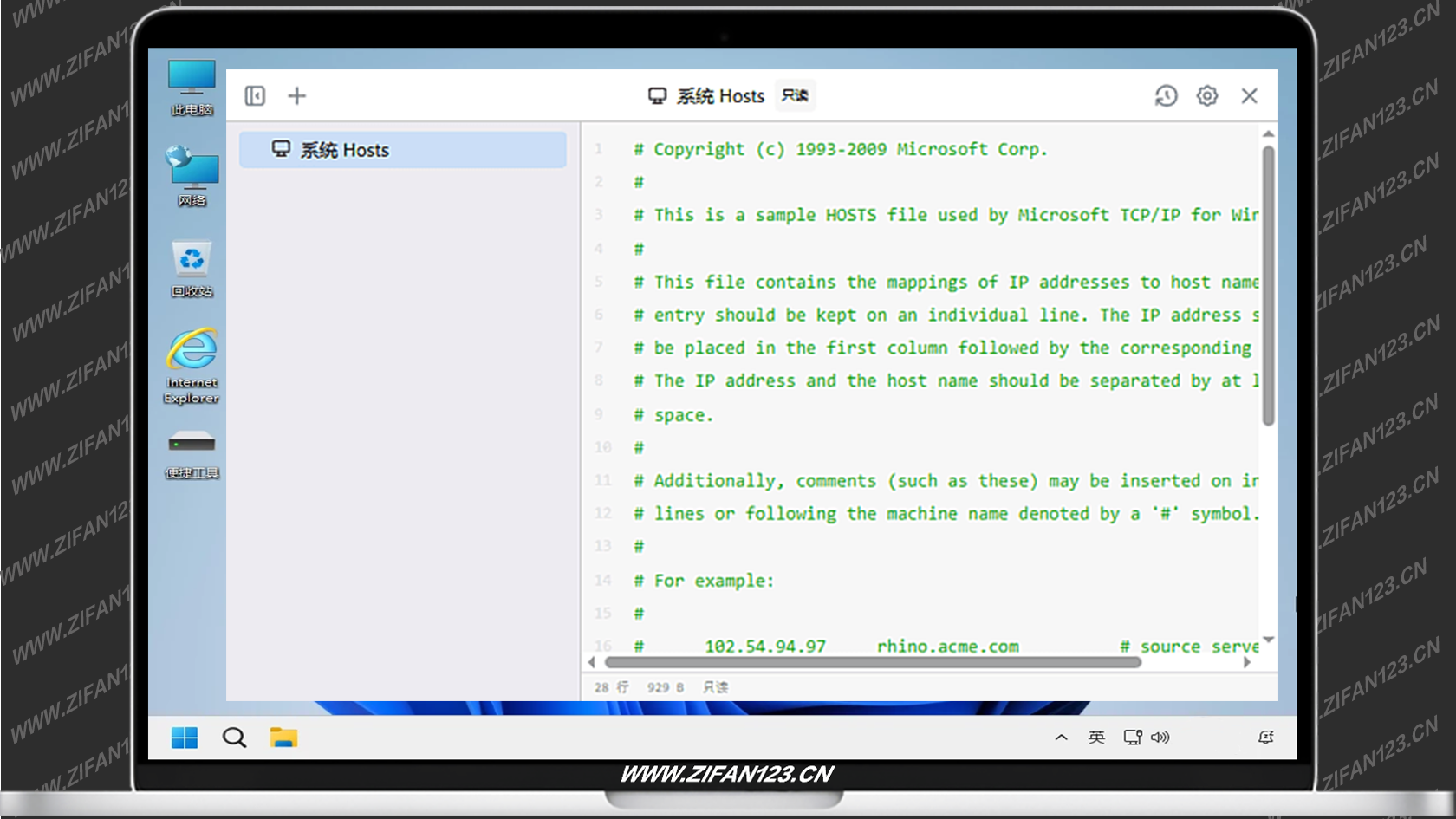1456x819 pixels.
Task: Click scroll down arrow in editor
Action: tap(1268, 640)
